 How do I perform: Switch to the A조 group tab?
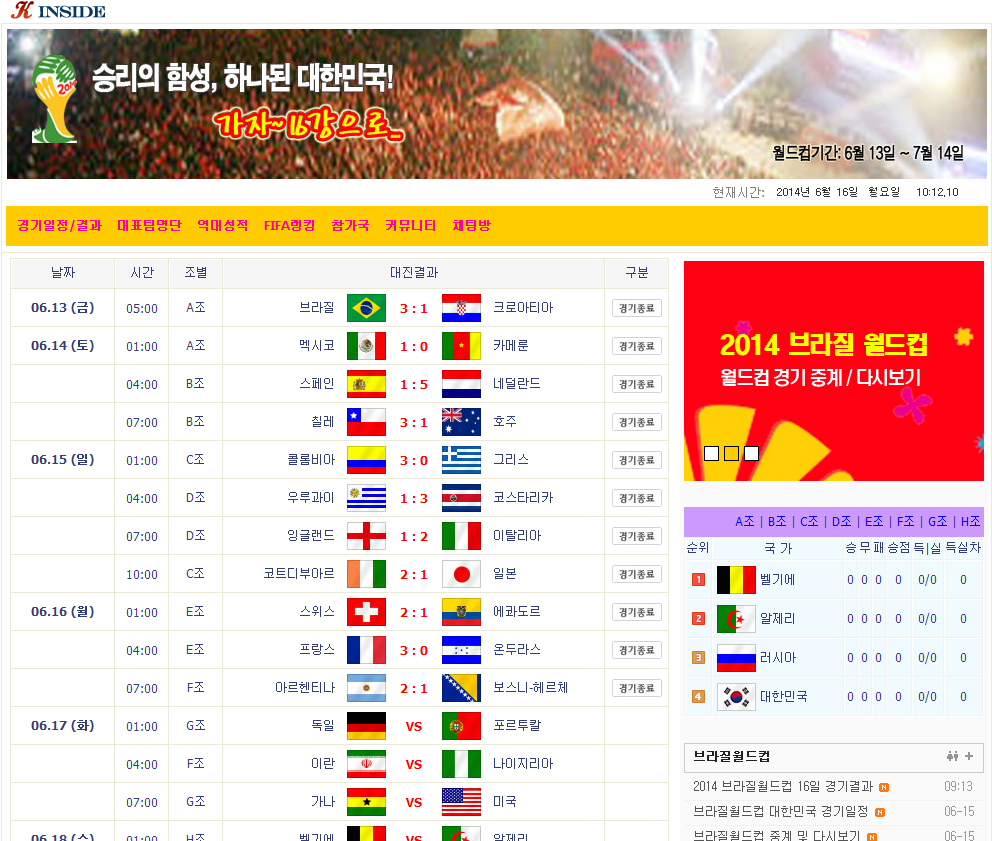click(745, 522)
